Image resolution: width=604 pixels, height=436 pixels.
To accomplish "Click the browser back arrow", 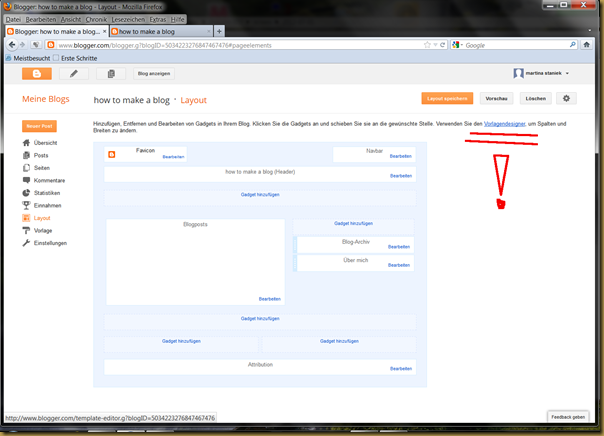I will pos(12,45).
